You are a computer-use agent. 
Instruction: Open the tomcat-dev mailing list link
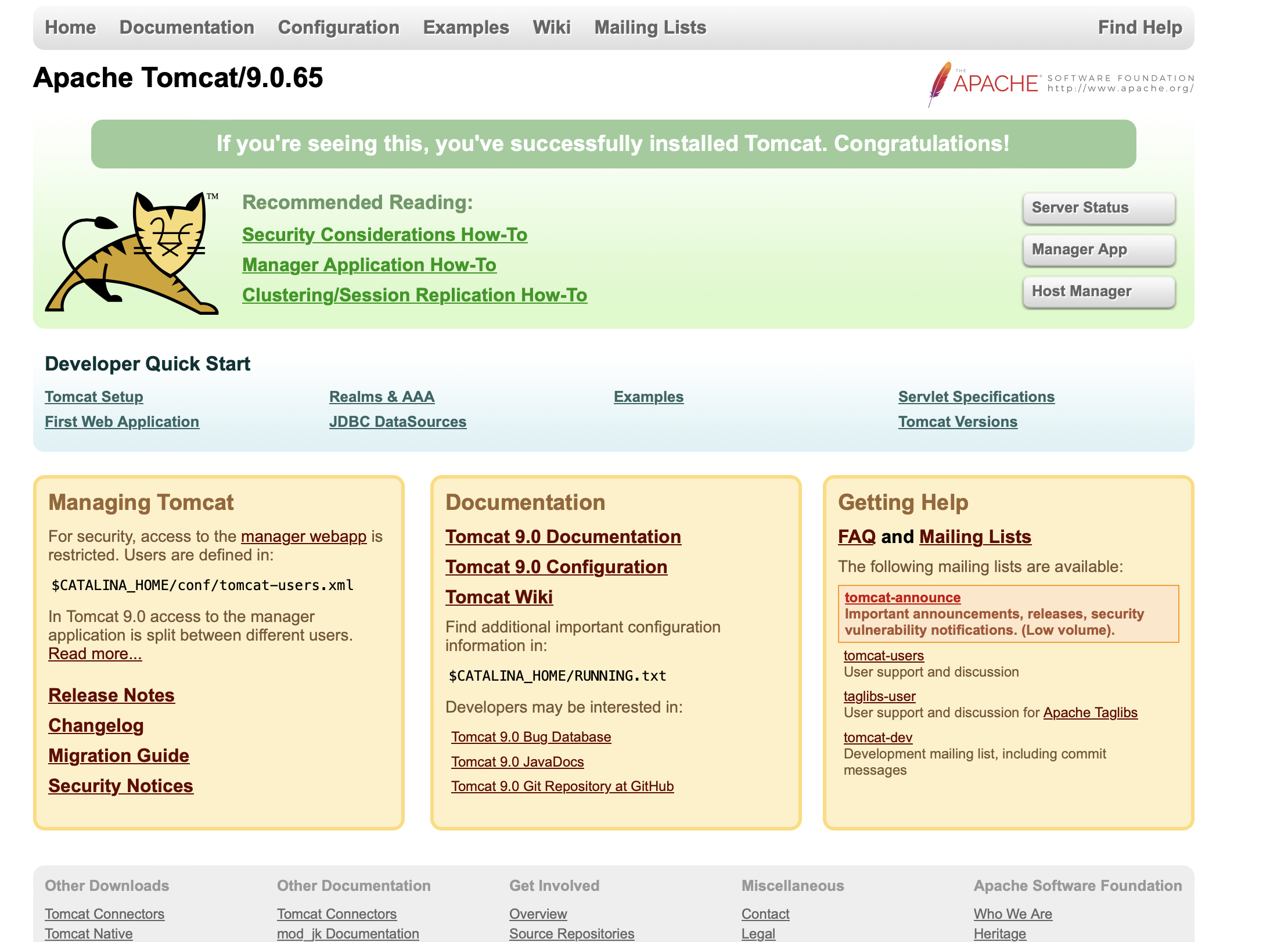click(878, 738)
